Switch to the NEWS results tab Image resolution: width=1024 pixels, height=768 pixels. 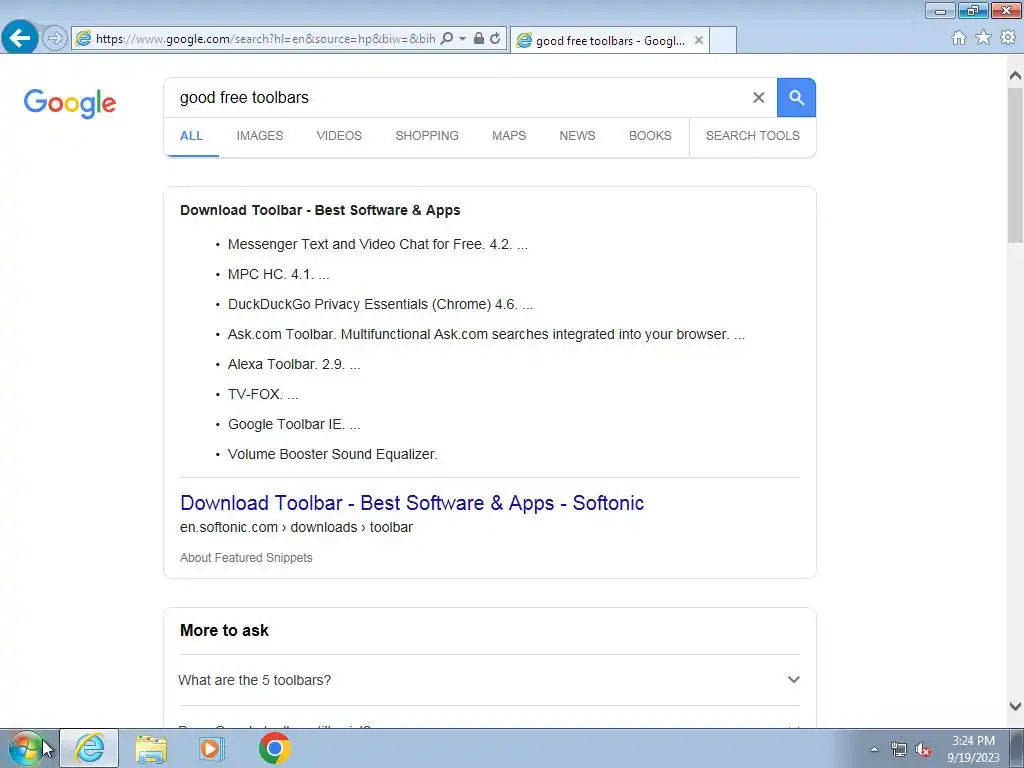pos(577,136)
